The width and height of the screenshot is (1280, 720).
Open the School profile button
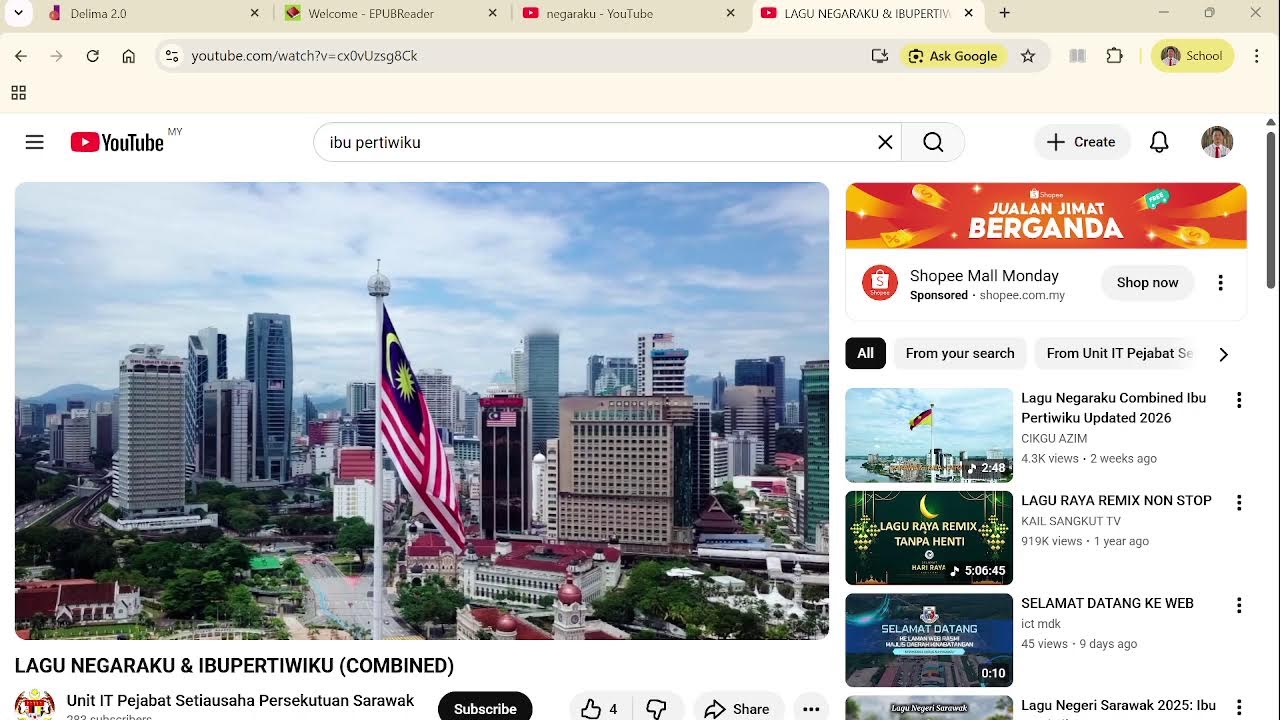pyautogui.click(x=1192, y=56)
